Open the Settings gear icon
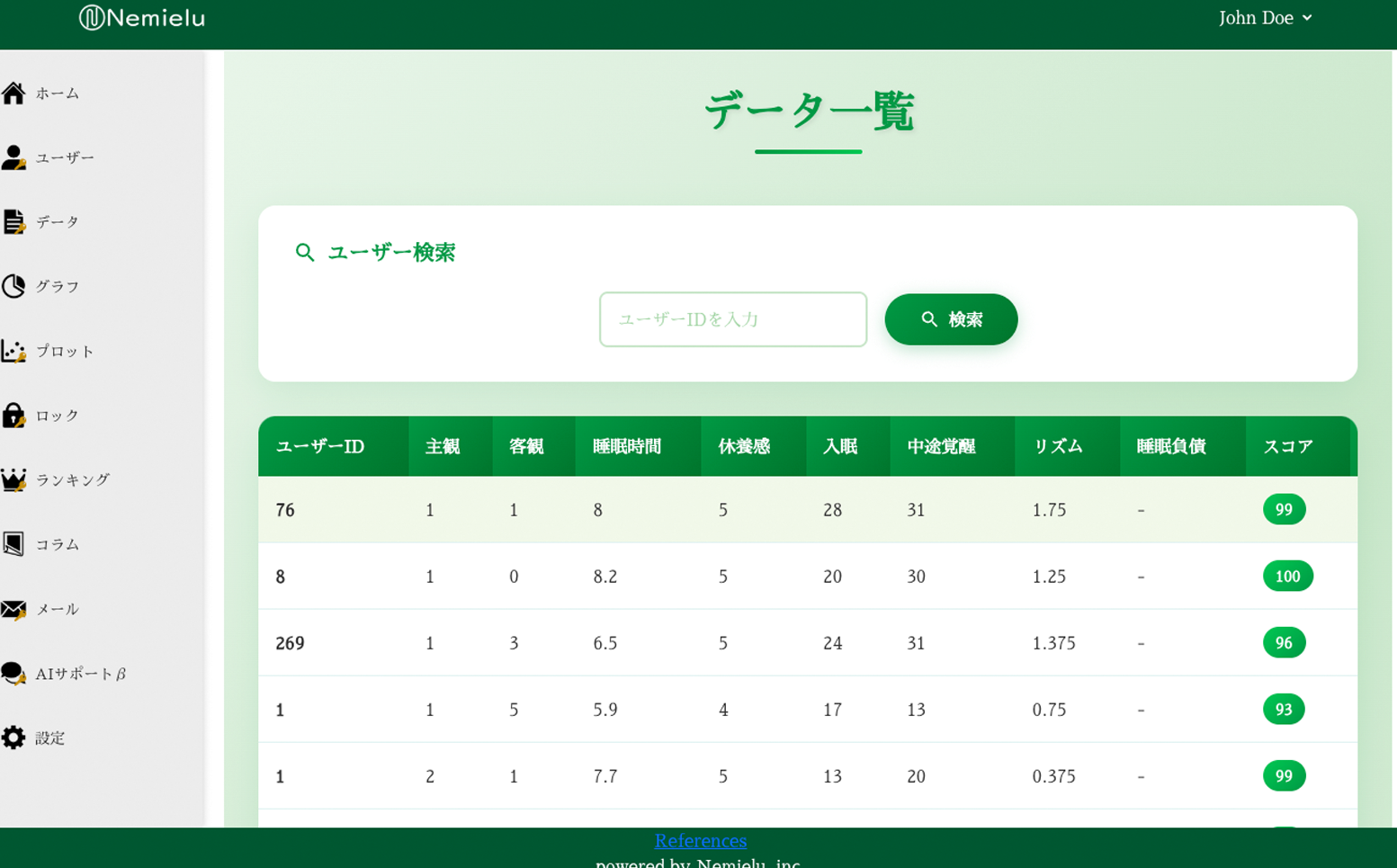Screen dimensions: 1397x868 13,738
